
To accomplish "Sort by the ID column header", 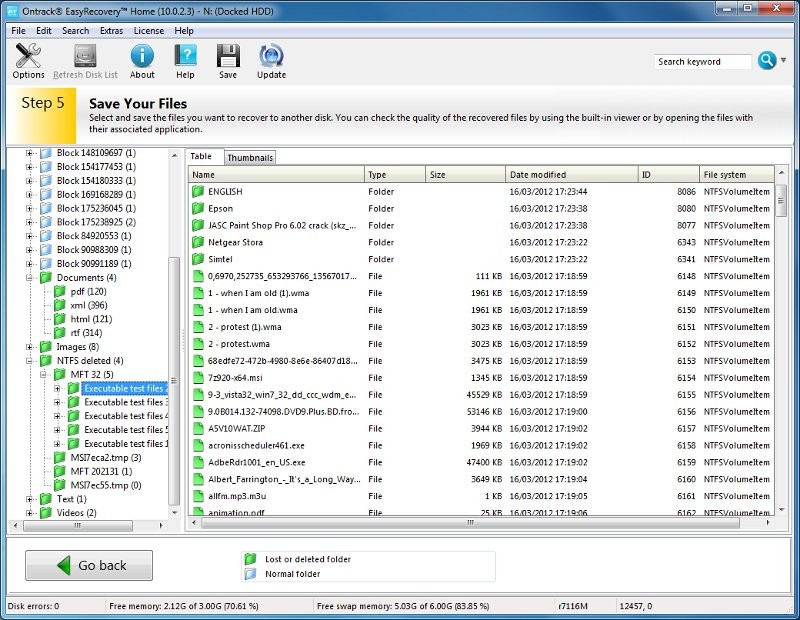I will [668, 175].
